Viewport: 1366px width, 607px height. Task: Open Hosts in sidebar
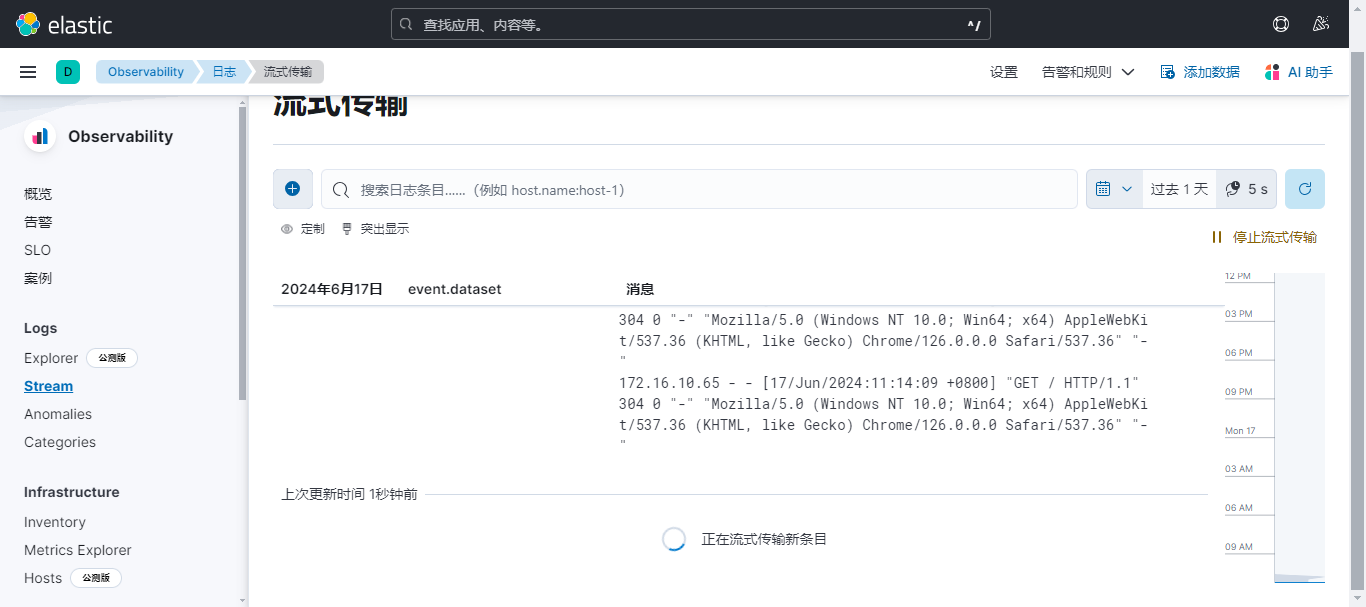point(43,578)
